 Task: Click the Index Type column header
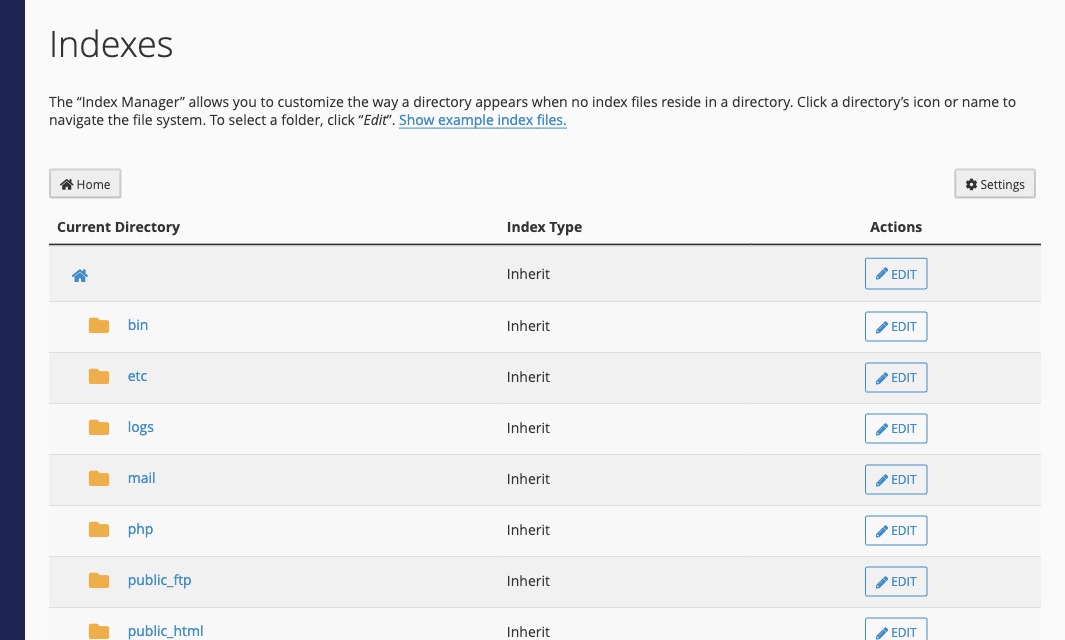click(x=544, y=227)
